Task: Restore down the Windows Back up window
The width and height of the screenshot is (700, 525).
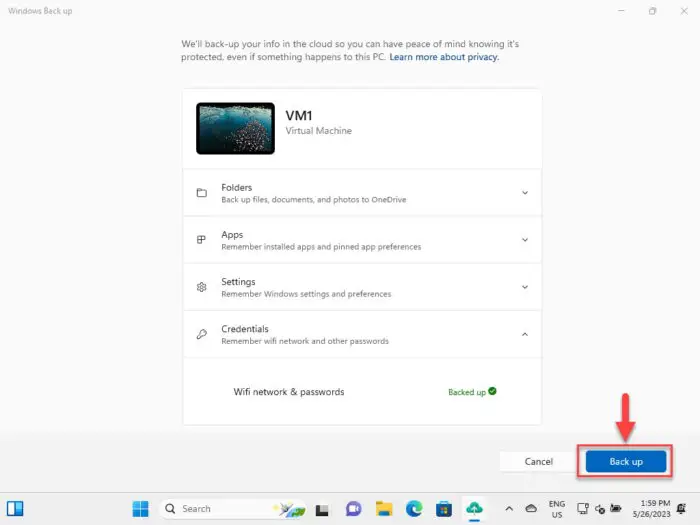Action: click(x=653, y=11)
